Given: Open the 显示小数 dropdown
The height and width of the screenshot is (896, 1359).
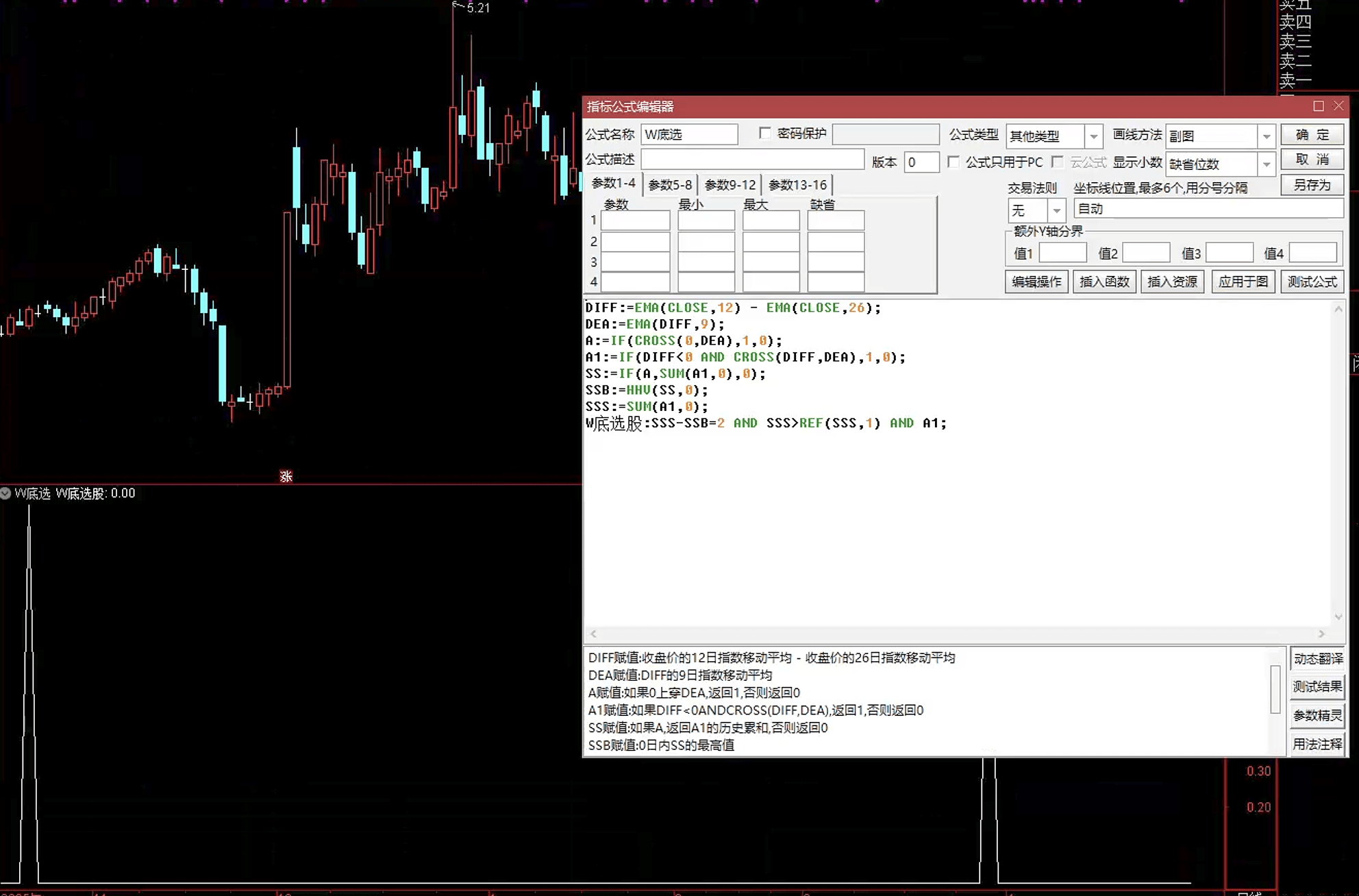Looking at the screenshot, I should (1266, 164).
